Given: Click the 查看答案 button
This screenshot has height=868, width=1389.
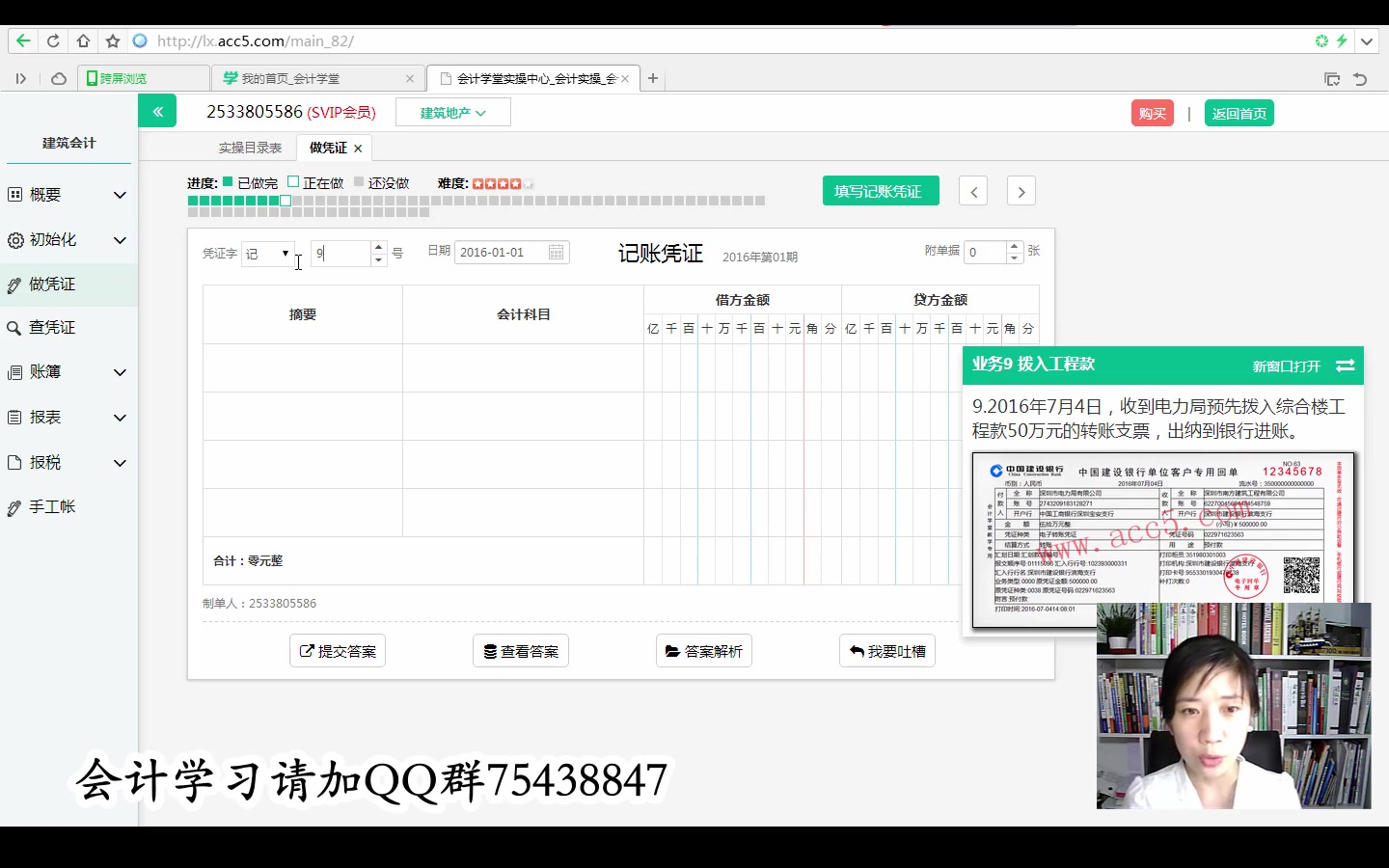Looking at the screenshot, I should coord(521,651).
